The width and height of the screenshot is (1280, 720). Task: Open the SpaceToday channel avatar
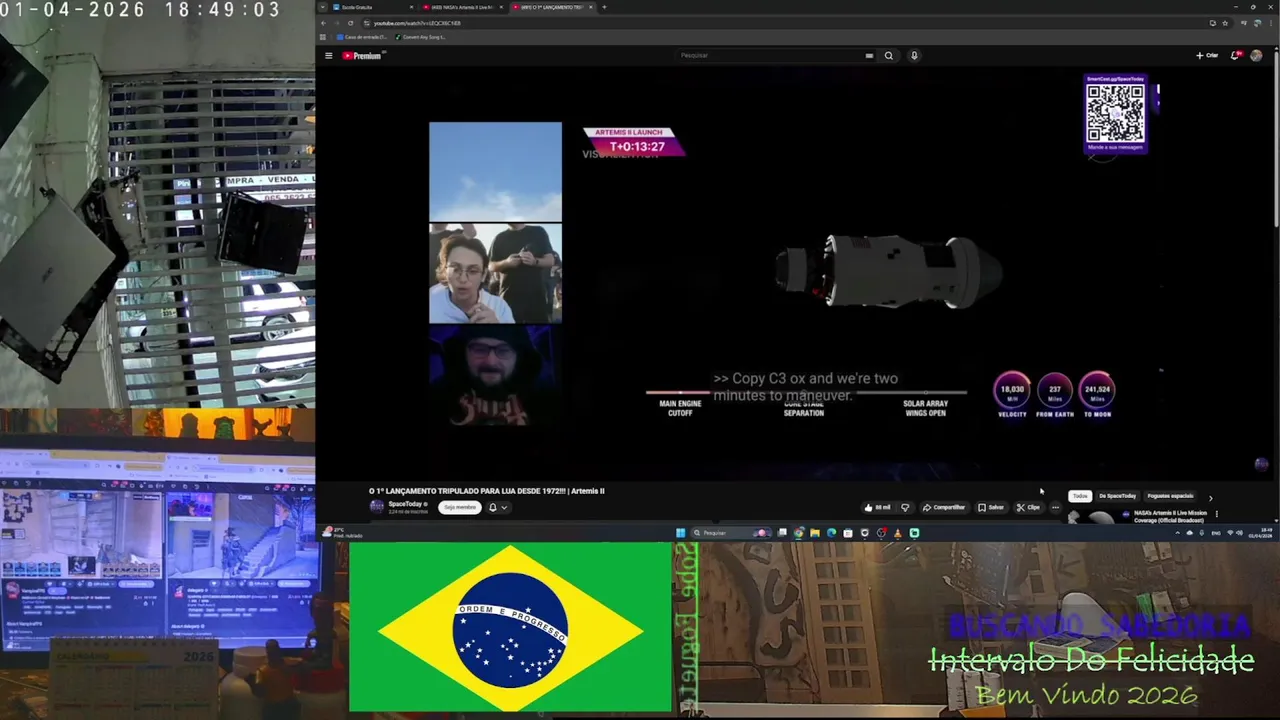click(x=377, y=507)
